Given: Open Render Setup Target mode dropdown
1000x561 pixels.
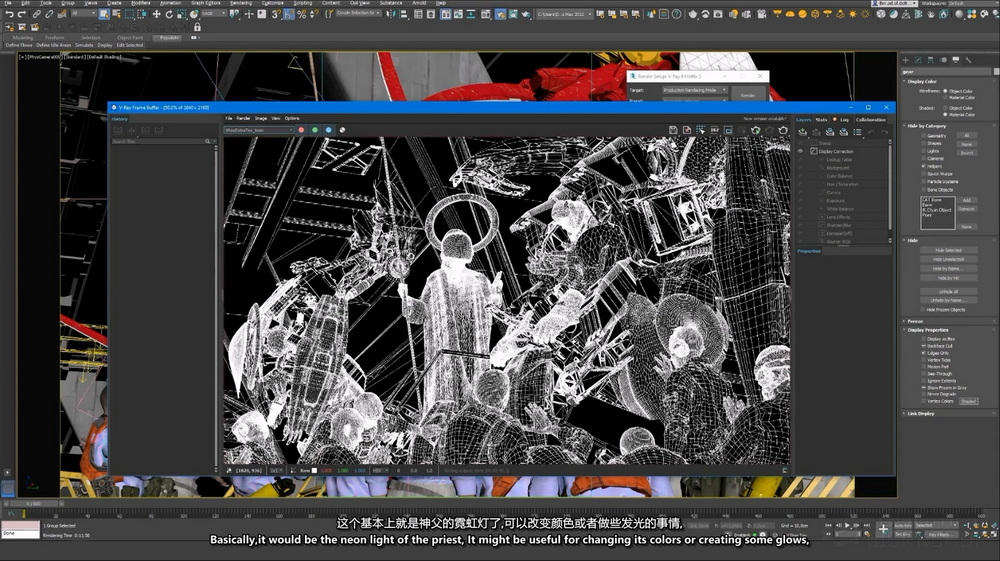Looking at the screenshot, I should [695, 90].
